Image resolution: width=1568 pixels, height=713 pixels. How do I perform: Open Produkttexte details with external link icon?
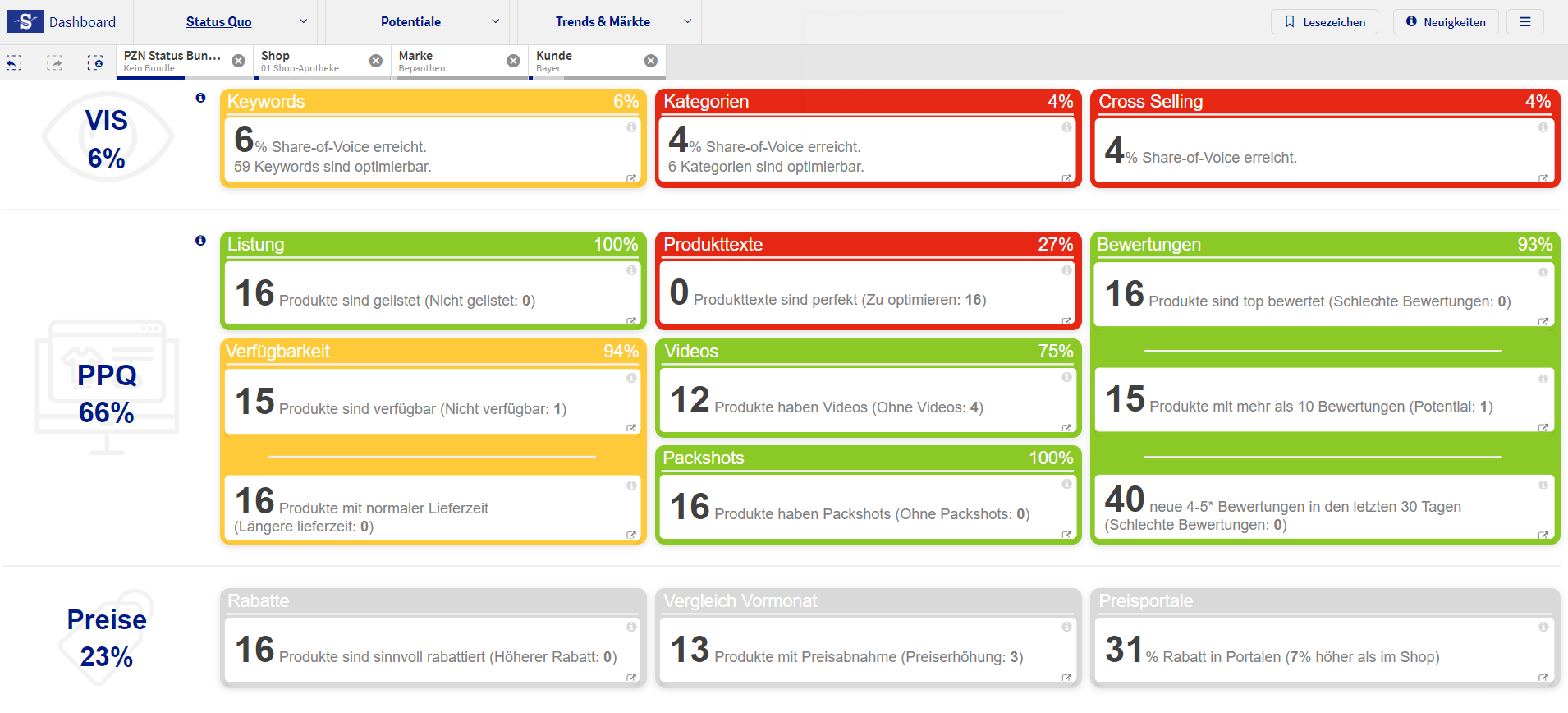pyautogui.click(x=1066, y=321)
